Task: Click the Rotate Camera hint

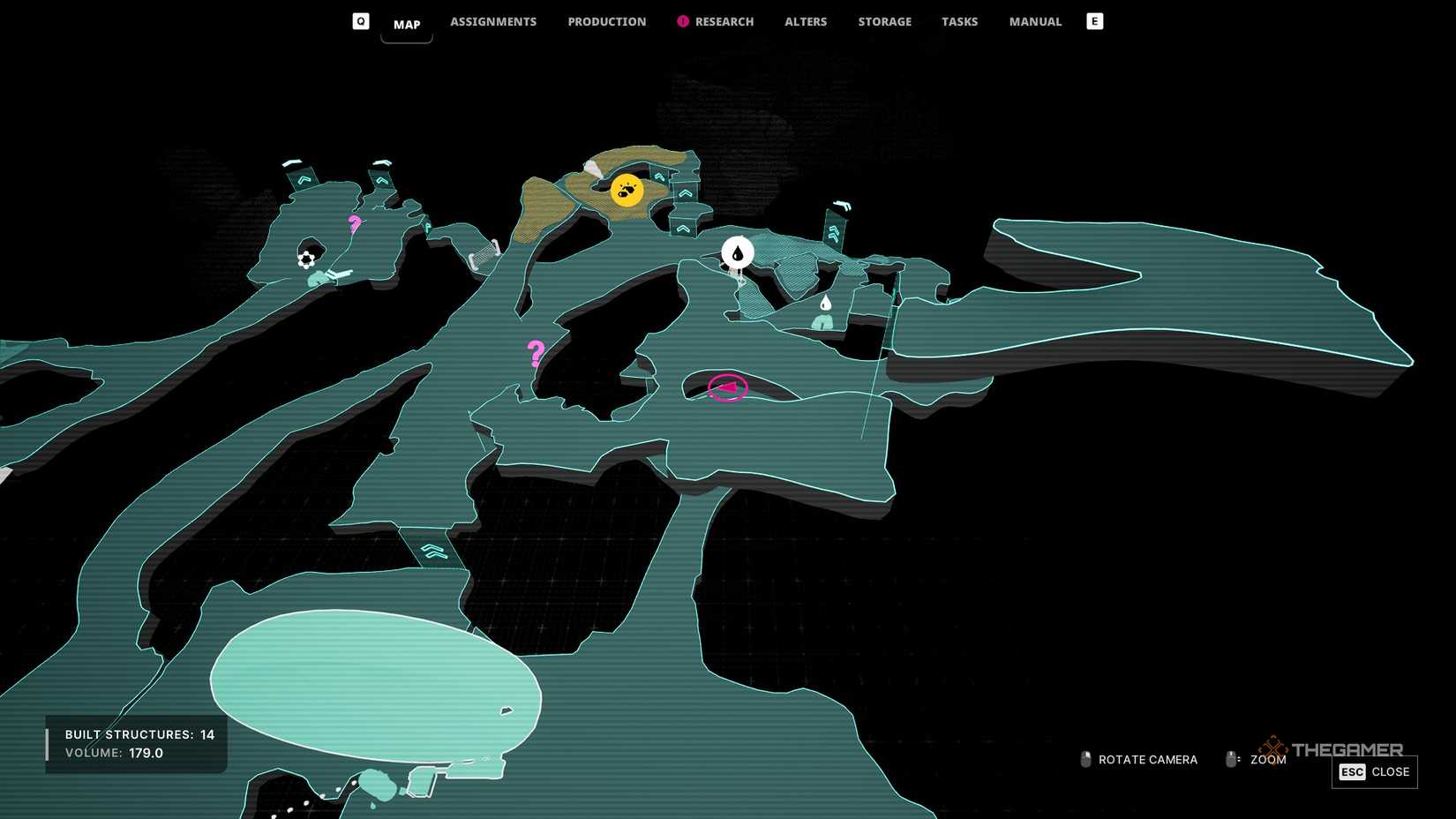Action: click(x=1139, y=759)
